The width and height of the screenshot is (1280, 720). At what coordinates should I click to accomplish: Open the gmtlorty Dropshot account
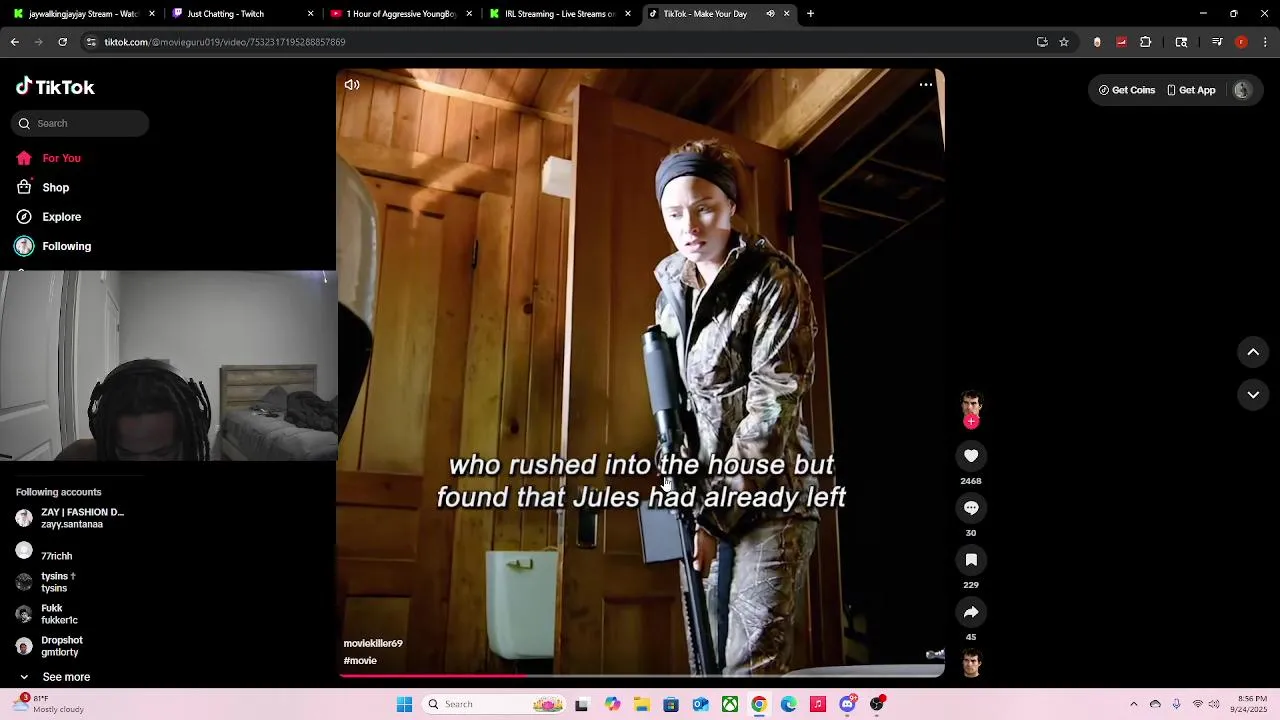tap(50, 646)
